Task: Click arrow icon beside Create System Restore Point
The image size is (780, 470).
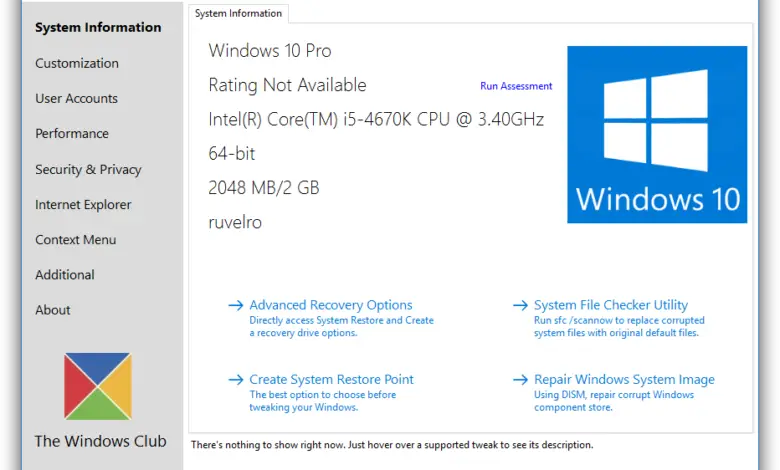Action: click(x=236, y=380)
